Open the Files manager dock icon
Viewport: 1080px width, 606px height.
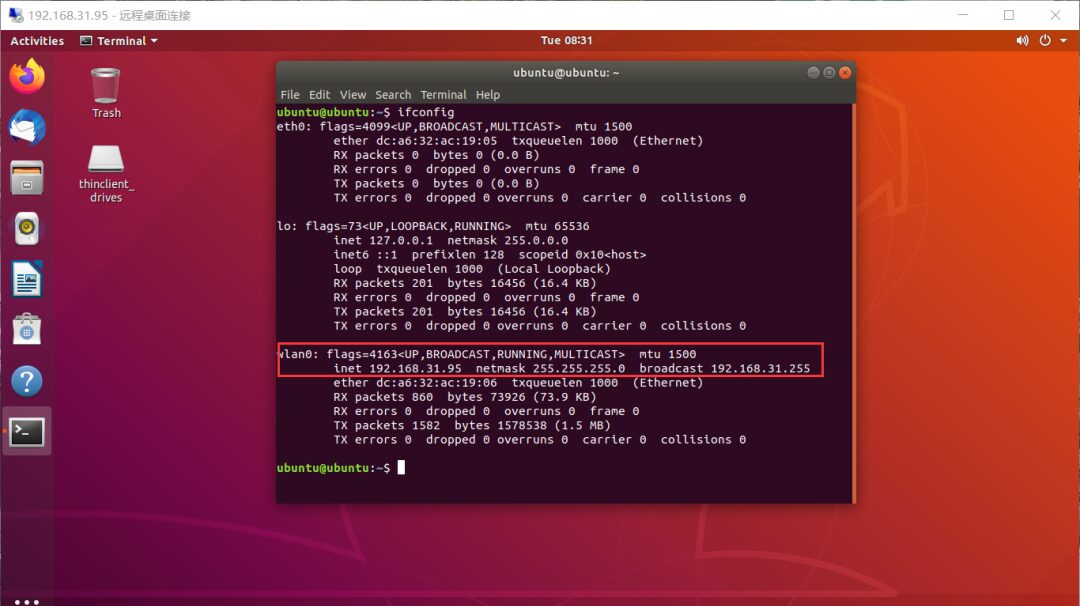27,178
